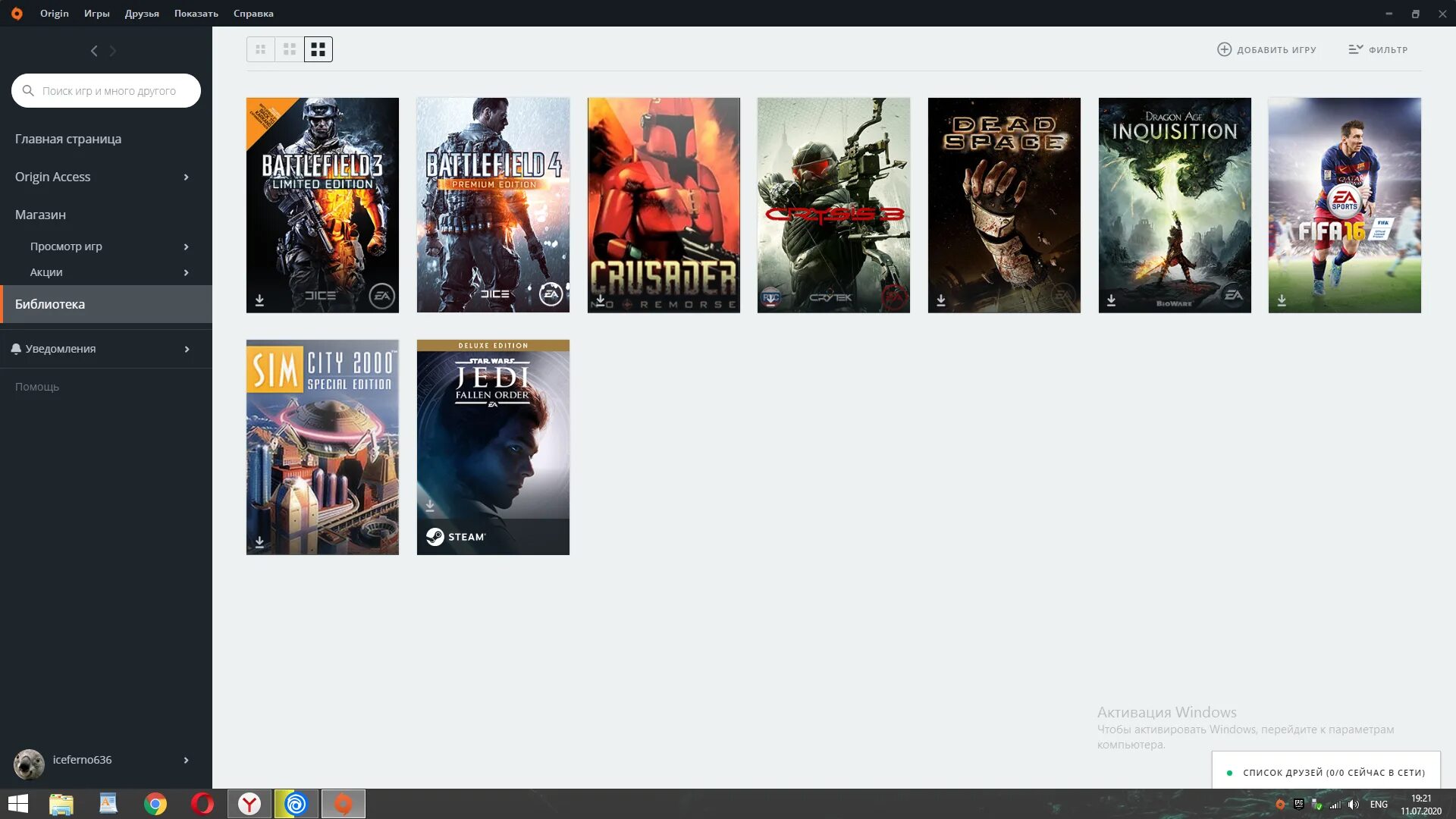Click Origin app in taskbar
This screenshot has height=819, width=1456.
pyautogui.click(x=344, y=804)
